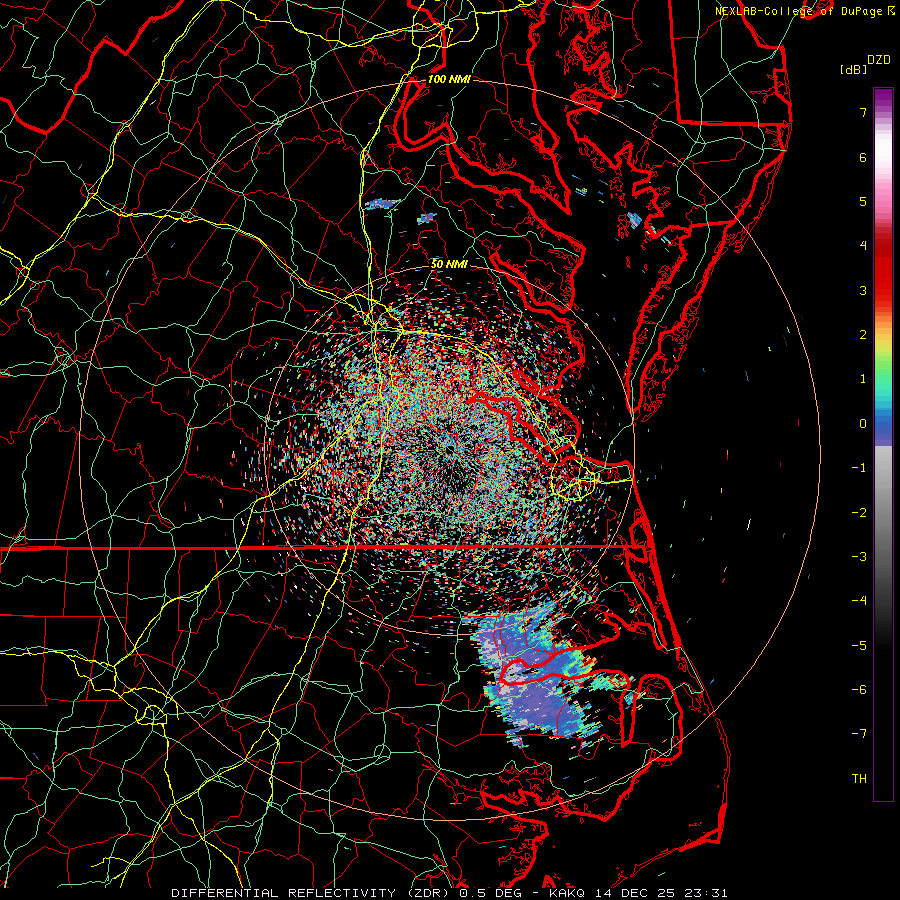Click the 6 value on color scale
This screenshot has height=900, width=900.
coord(863,157)
